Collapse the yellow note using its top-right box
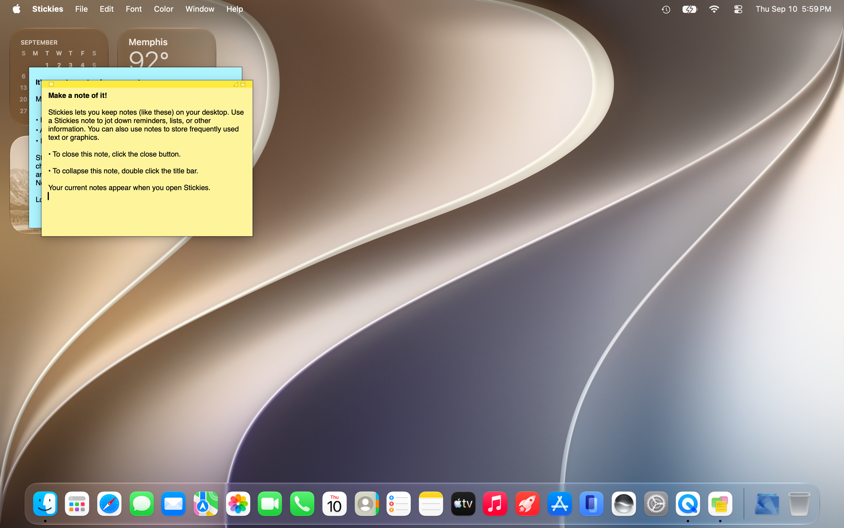Viewport: 844px width, 528px height. (243, 85)
